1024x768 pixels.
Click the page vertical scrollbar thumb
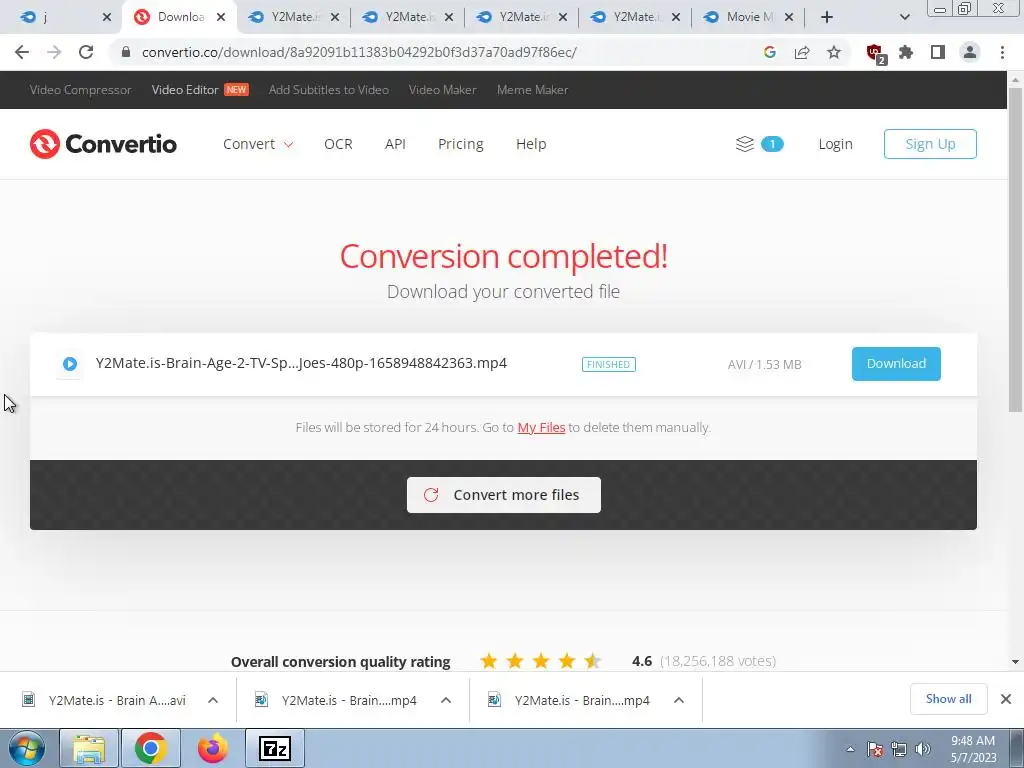(1015, 249)
